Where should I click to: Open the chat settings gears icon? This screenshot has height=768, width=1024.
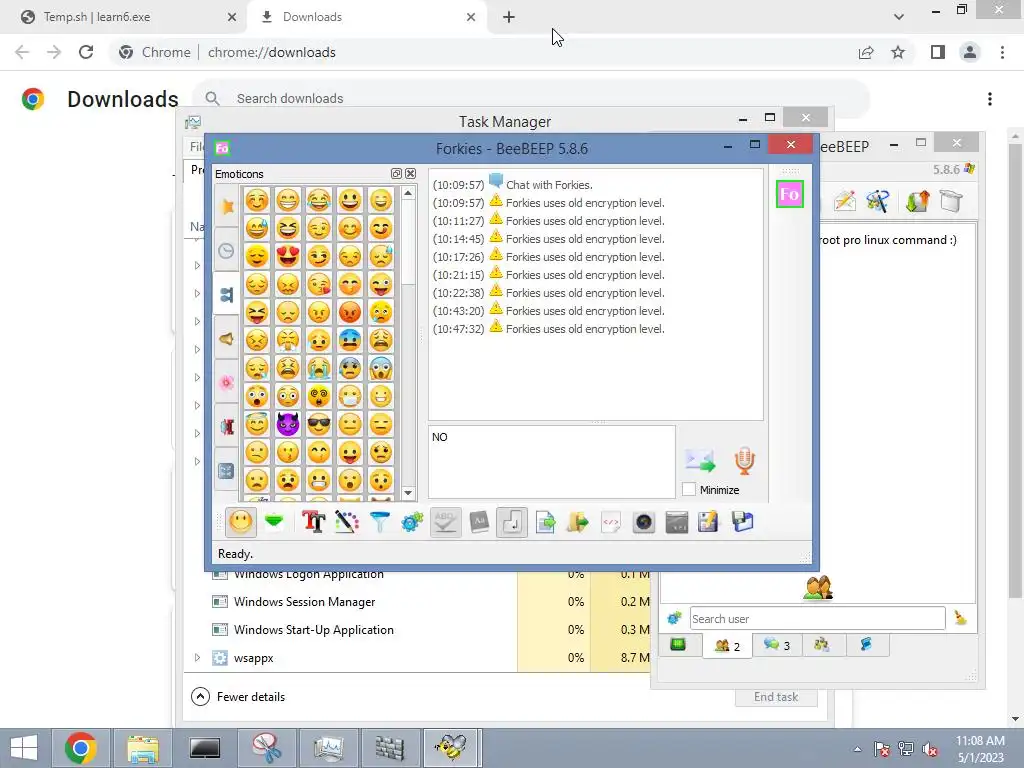[412, 522]
